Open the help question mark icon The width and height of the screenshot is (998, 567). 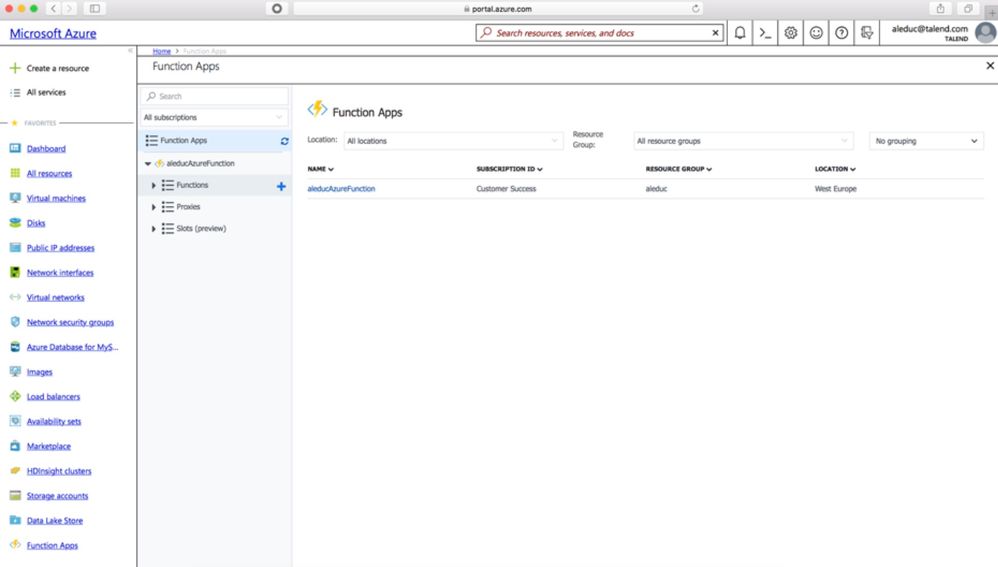[841, 32]
